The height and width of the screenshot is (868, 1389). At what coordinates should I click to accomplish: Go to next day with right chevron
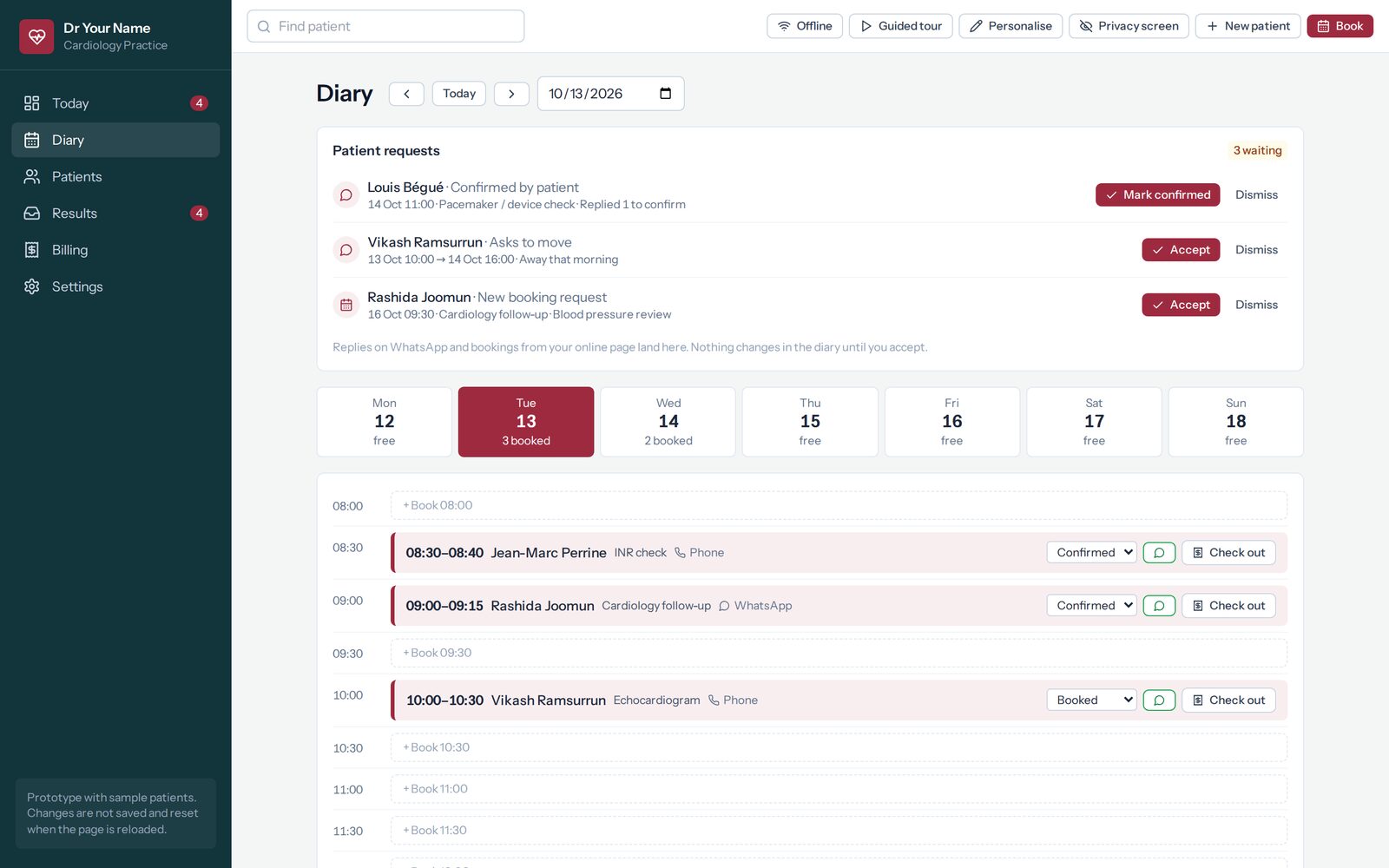tap(511, 94)
